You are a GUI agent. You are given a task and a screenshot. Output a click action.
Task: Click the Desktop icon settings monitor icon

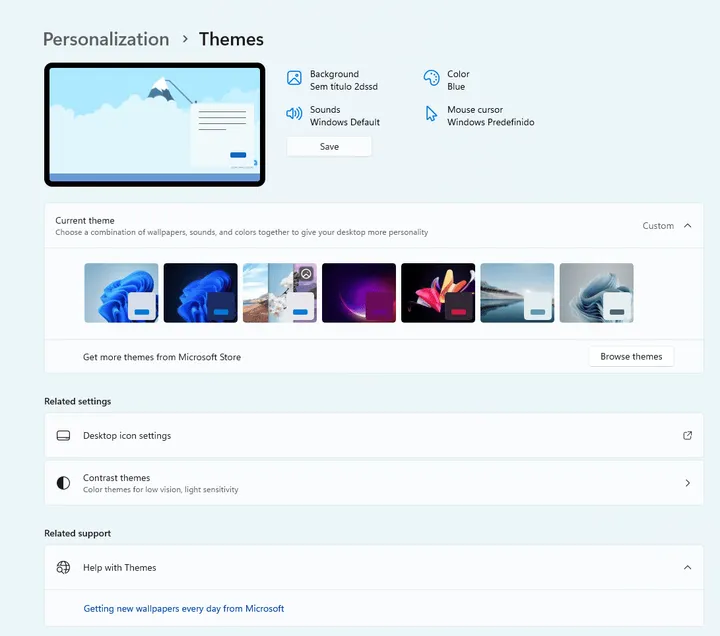coord(63,436)
